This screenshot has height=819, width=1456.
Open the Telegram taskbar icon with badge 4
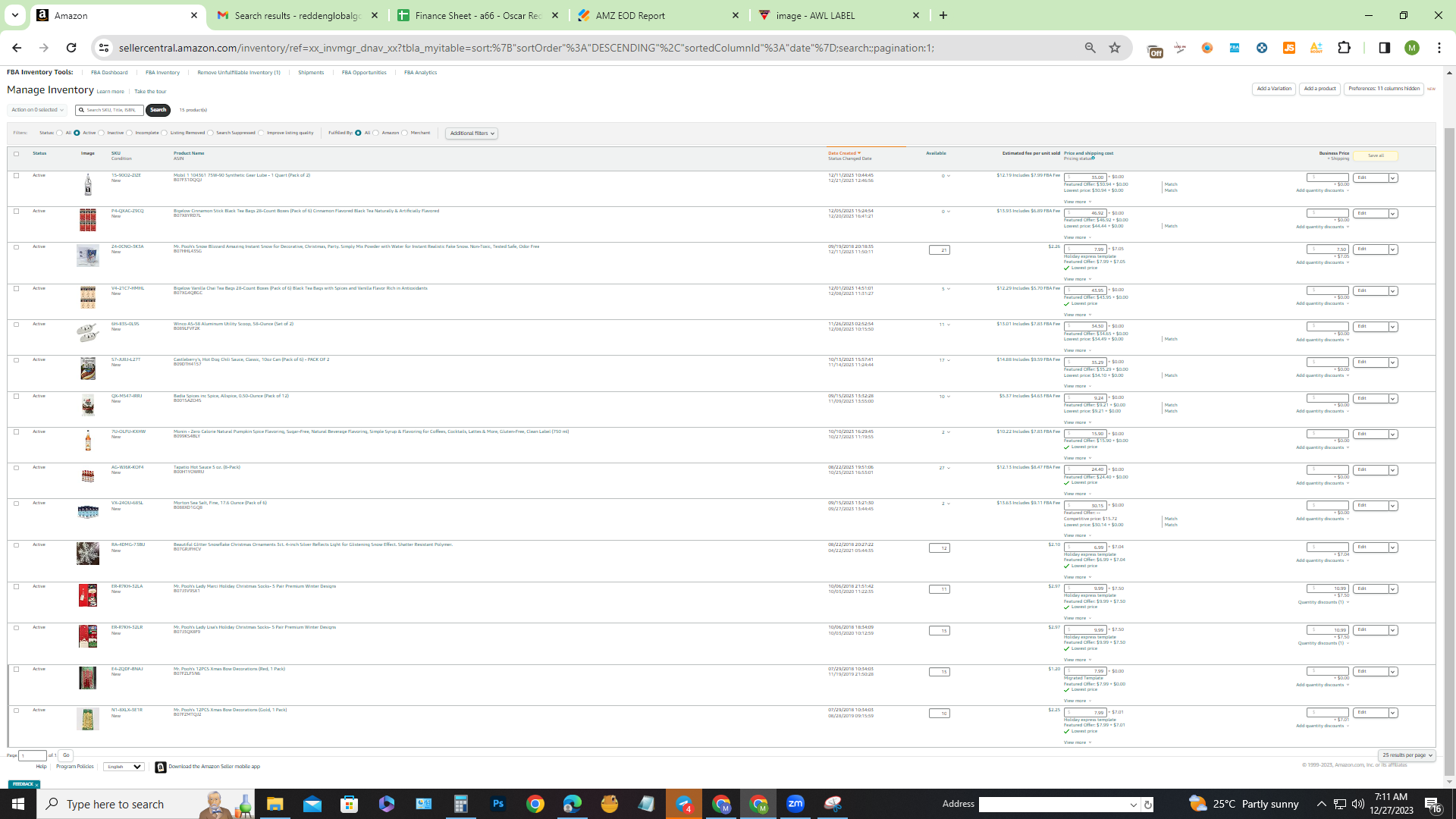[684, 804]
